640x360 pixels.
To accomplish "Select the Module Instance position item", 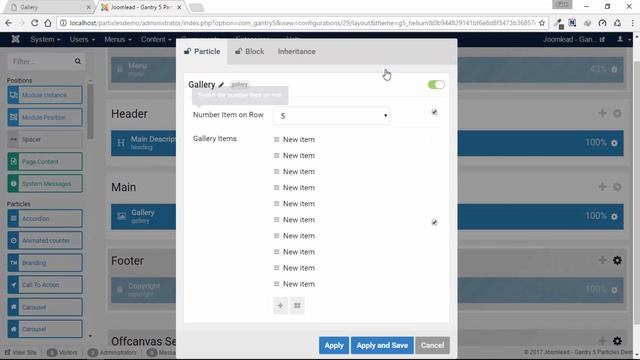I will 45,95.
